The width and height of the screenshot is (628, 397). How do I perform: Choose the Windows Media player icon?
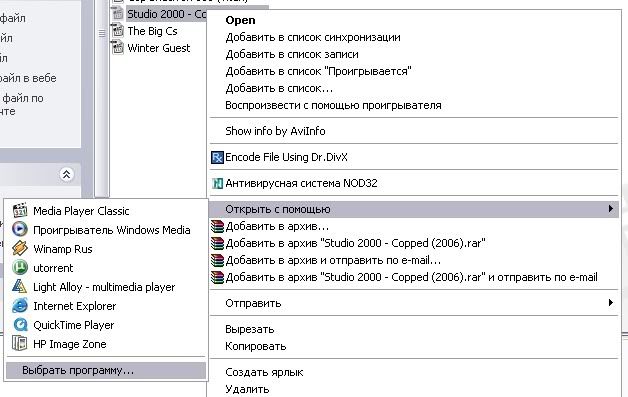pyautogui.click(x=20, y=230)
